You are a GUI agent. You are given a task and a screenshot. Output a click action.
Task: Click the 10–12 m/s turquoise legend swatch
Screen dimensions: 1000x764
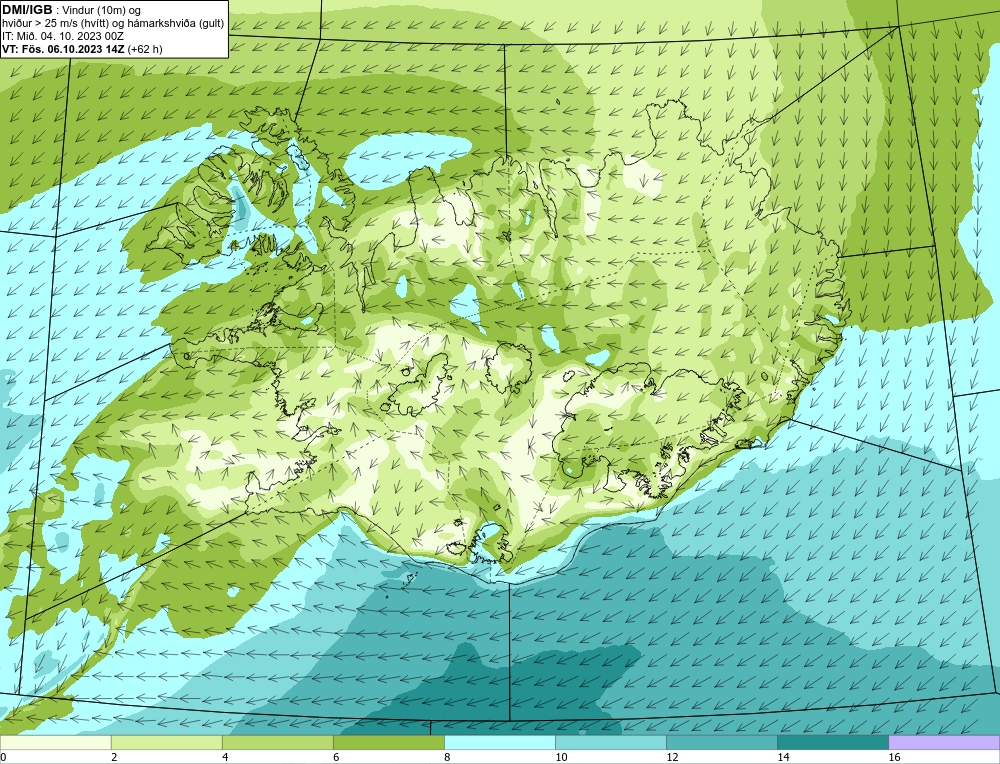point(610,742)
